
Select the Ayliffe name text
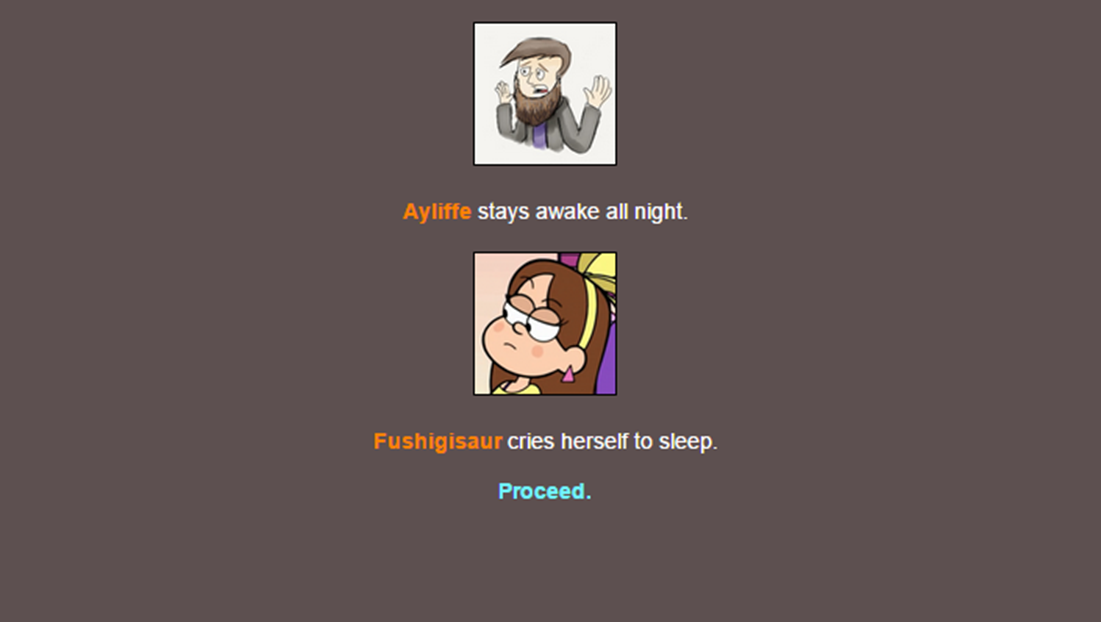click(x=437, y=211)
